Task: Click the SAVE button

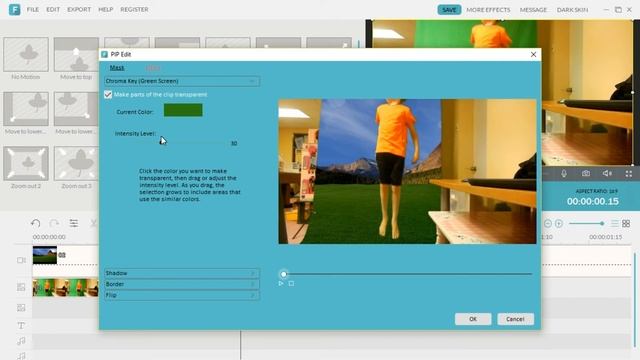Action: click(x=449, y=10)
